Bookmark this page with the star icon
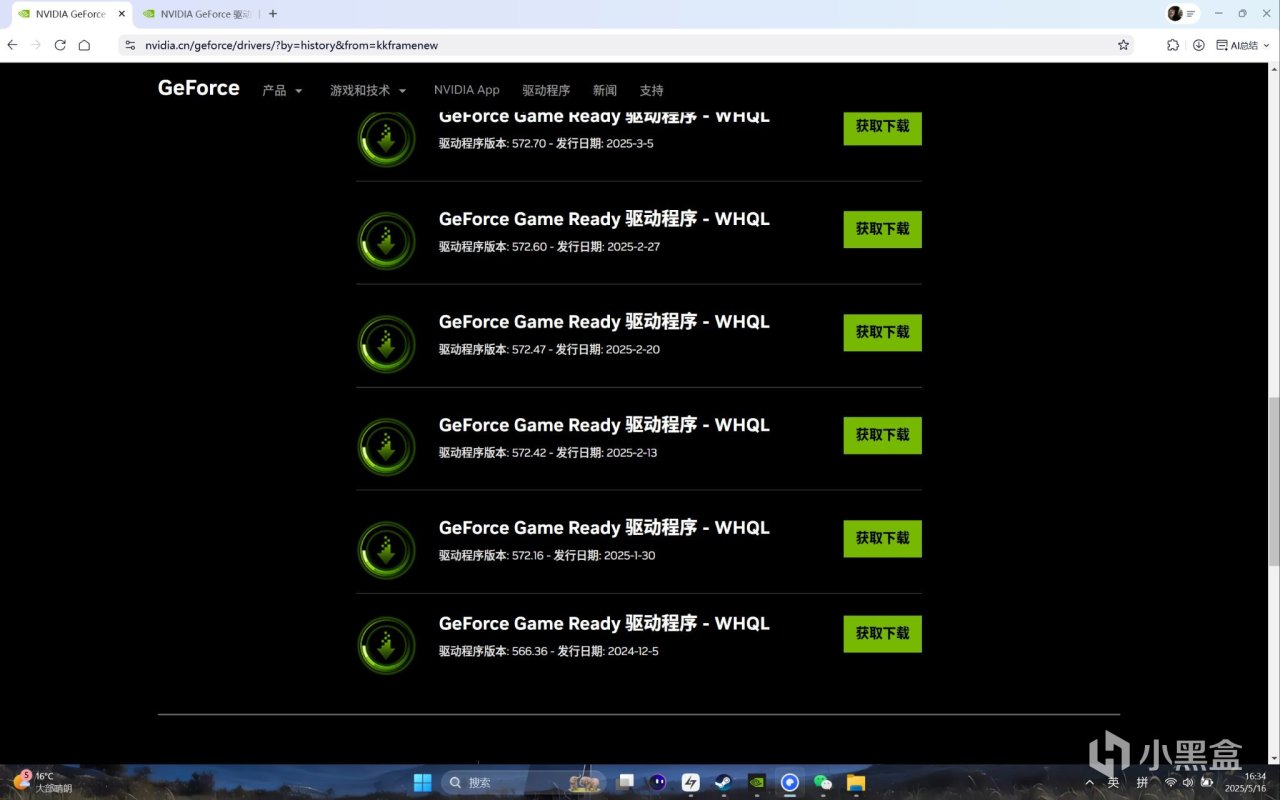Screen dimensions: 1280x800 click(1123, 45)
